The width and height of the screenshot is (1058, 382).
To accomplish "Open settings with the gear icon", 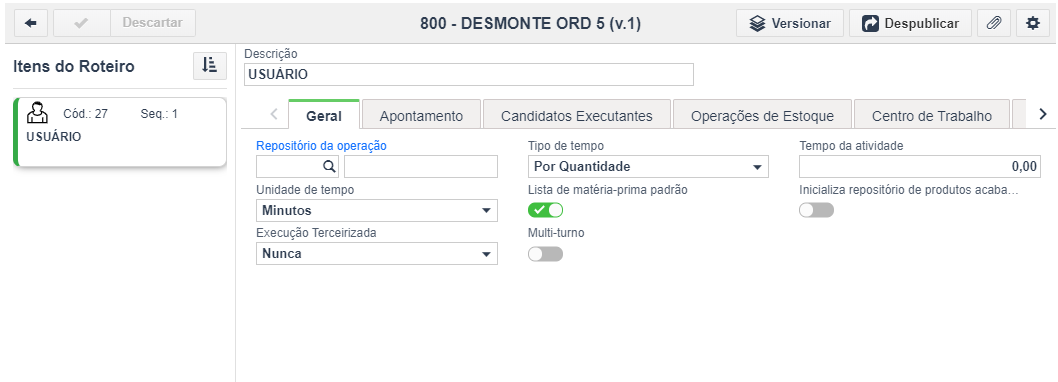I will click(x=1033, y=23).
